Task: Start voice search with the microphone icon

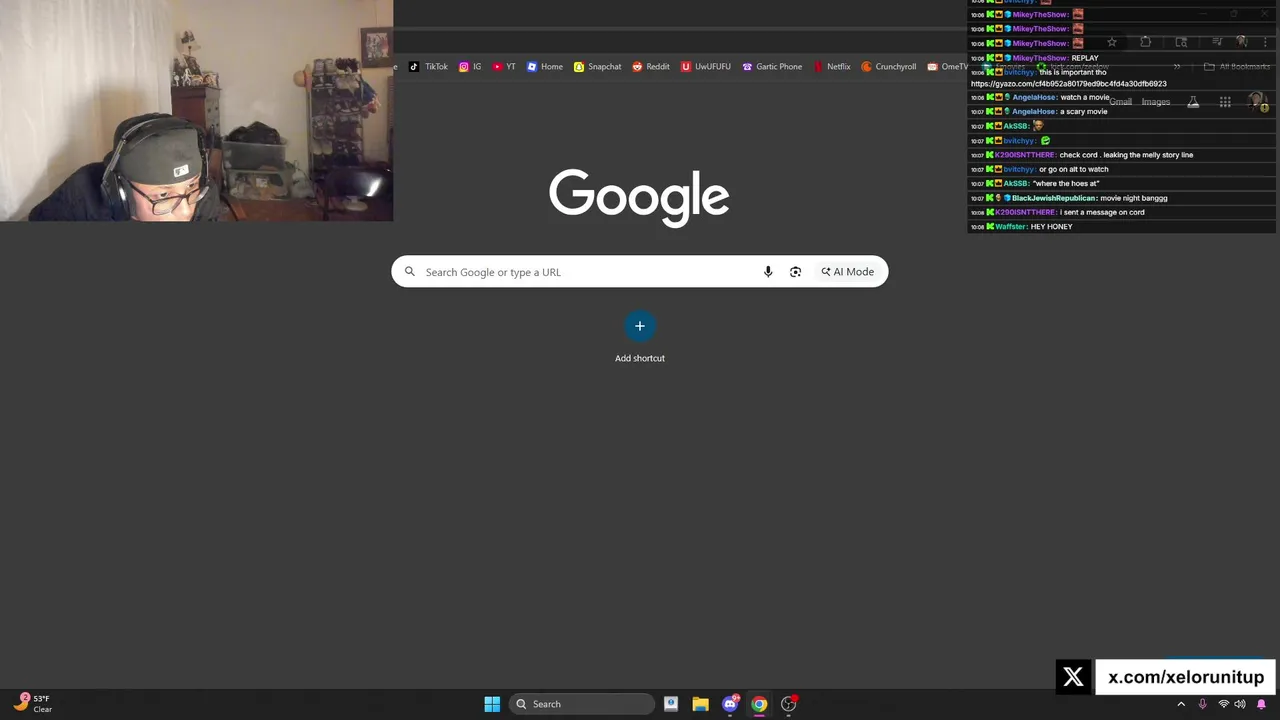Action: click(x=768, y=272)
